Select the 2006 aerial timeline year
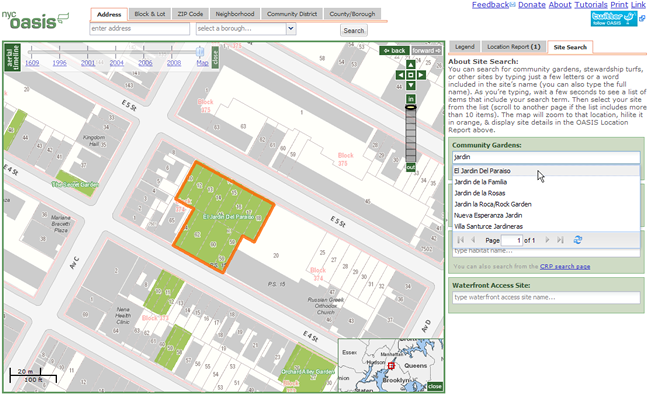This screenshot has height=396, width=650. pos(145,63)
